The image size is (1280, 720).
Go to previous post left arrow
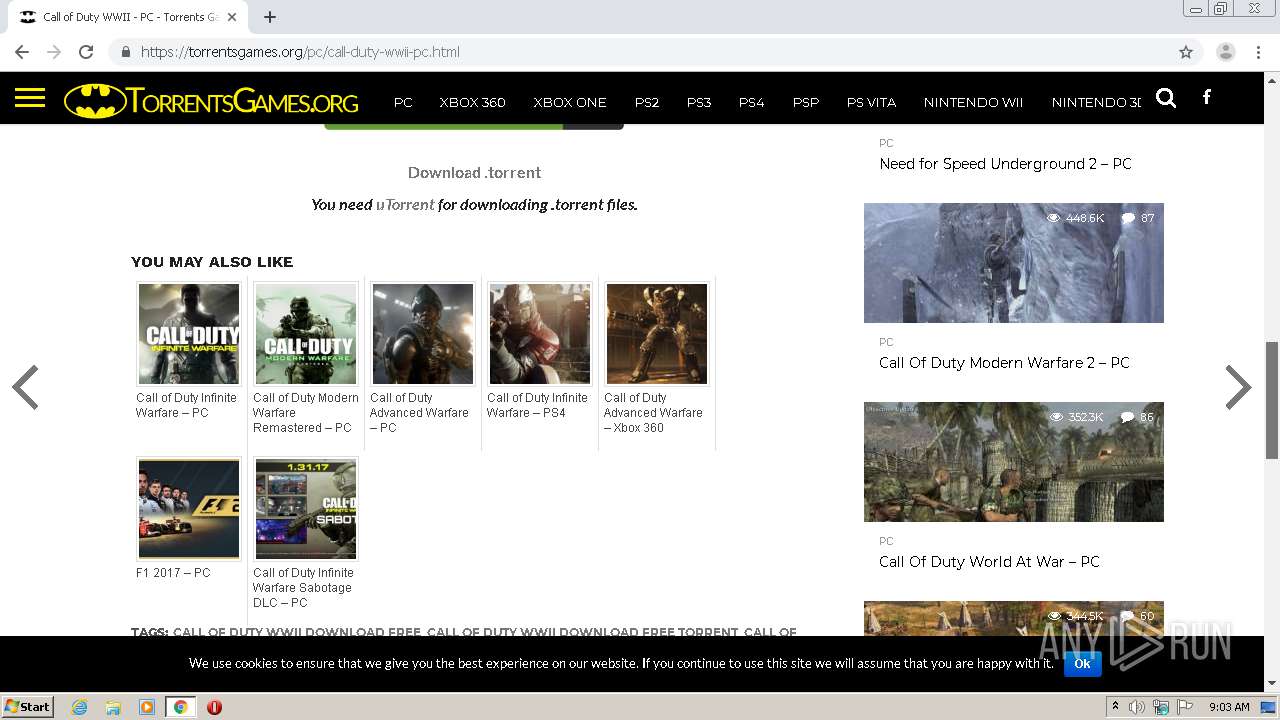(26, 388)
